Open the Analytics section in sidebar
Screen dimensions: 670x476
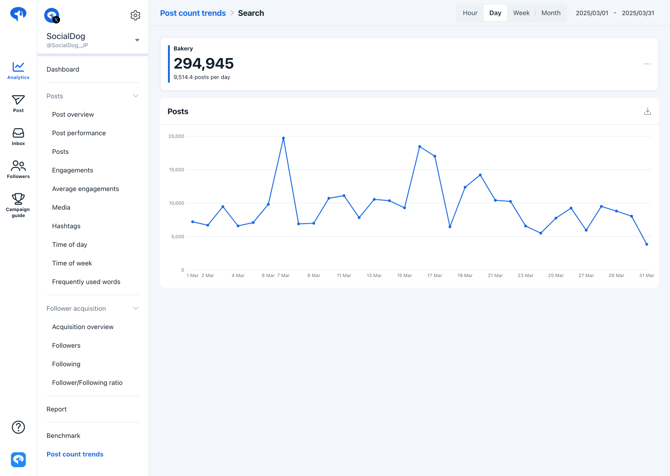(x=18, y=70)
